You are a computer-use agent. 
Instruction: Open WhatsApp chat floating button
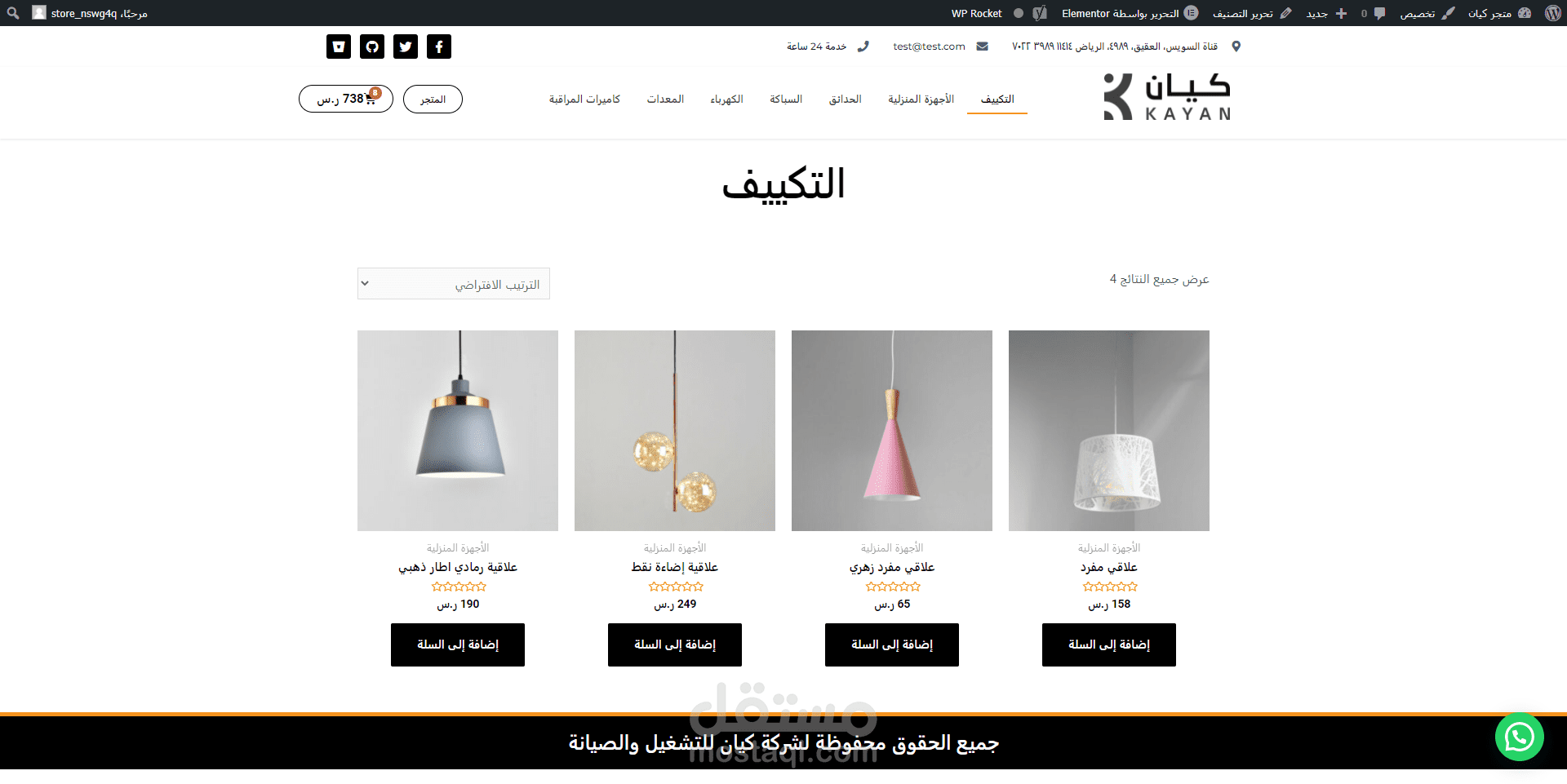pyautogui.click(x=1519, y=737)
